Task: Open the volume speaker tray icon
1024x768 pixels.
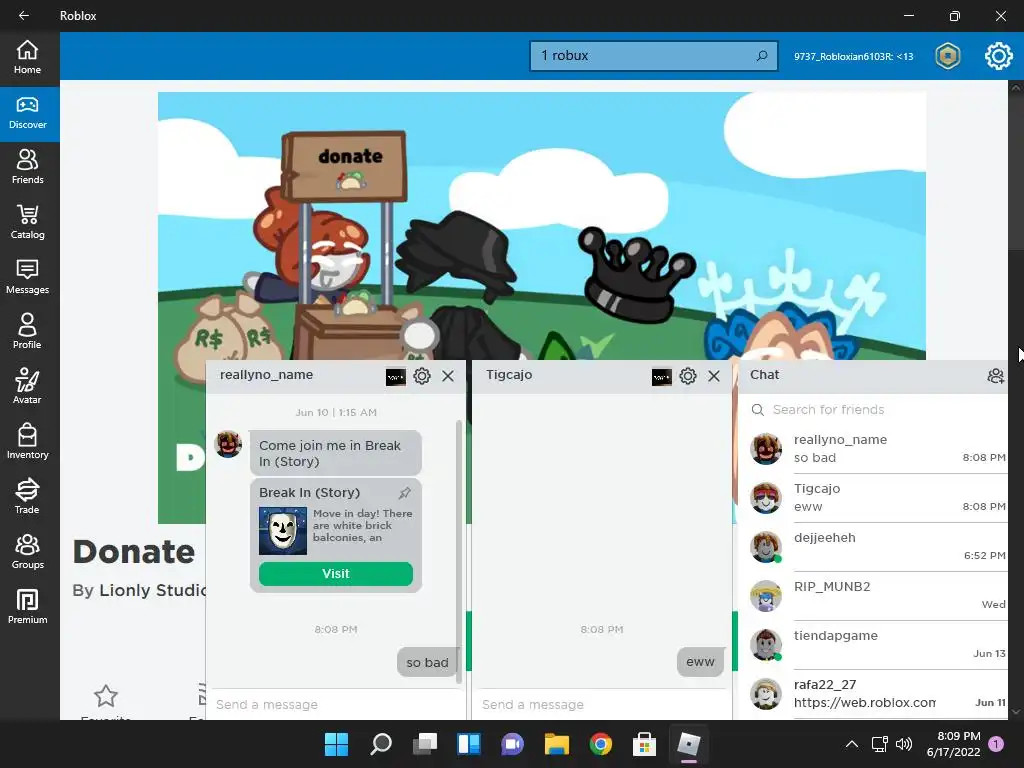Action: (x=904, y=744)
